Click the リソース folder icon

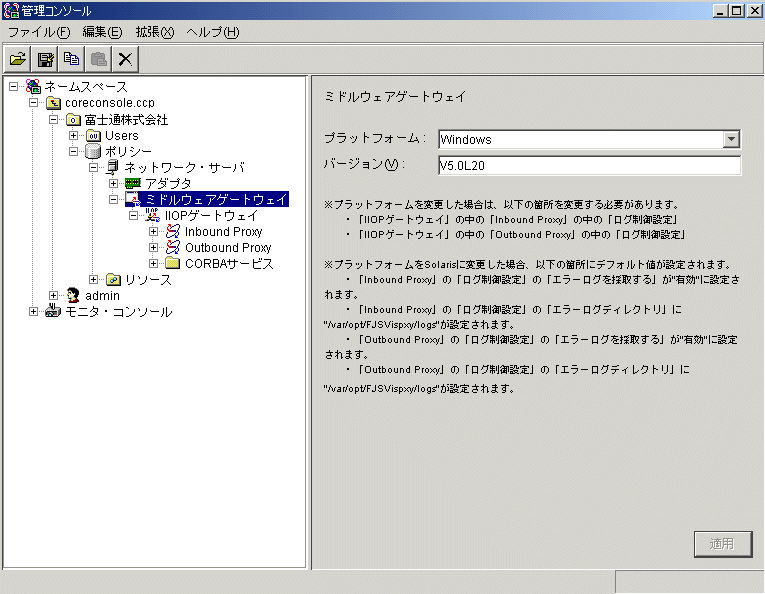113,279
